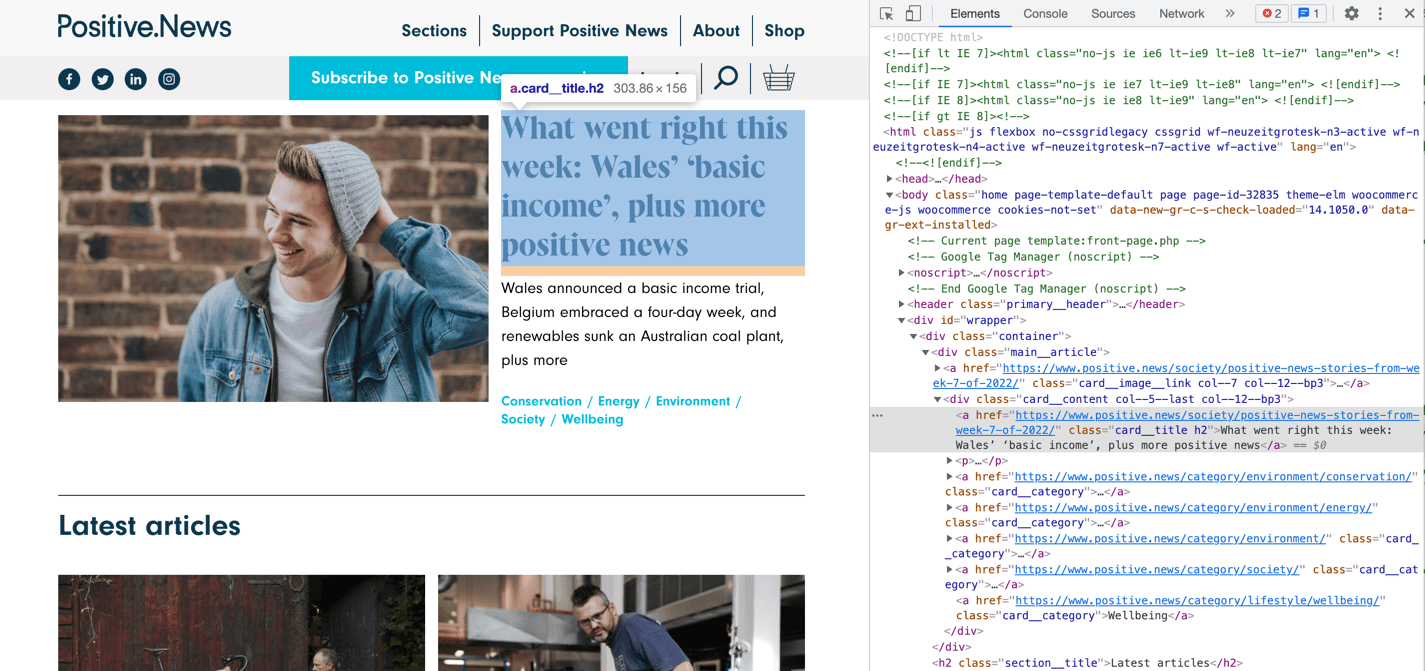Screen dimensions: 1425x671
Task: Open the shopping basket icon
Action: click(778, 78)
